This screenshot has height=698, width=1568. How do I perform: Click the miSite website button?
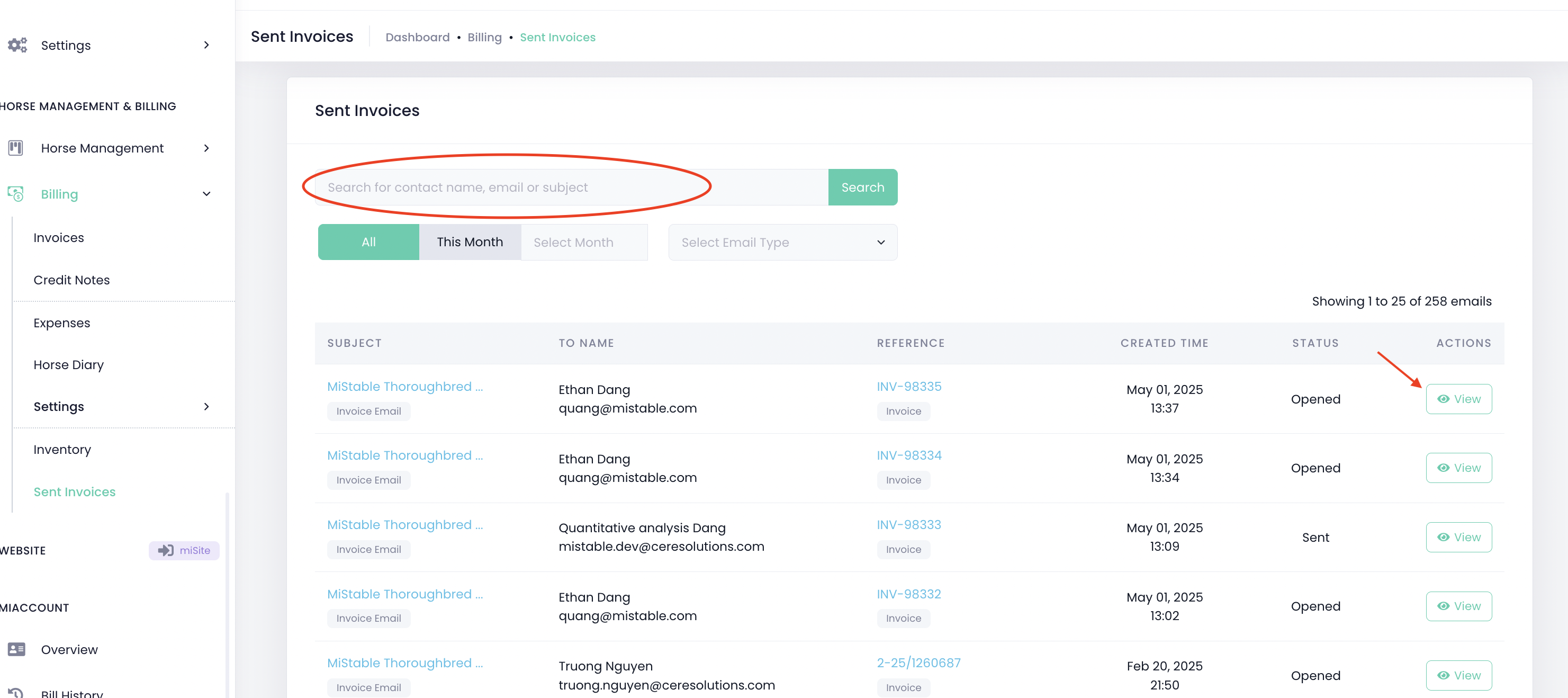pyautogui.click(x=184, y=550)
